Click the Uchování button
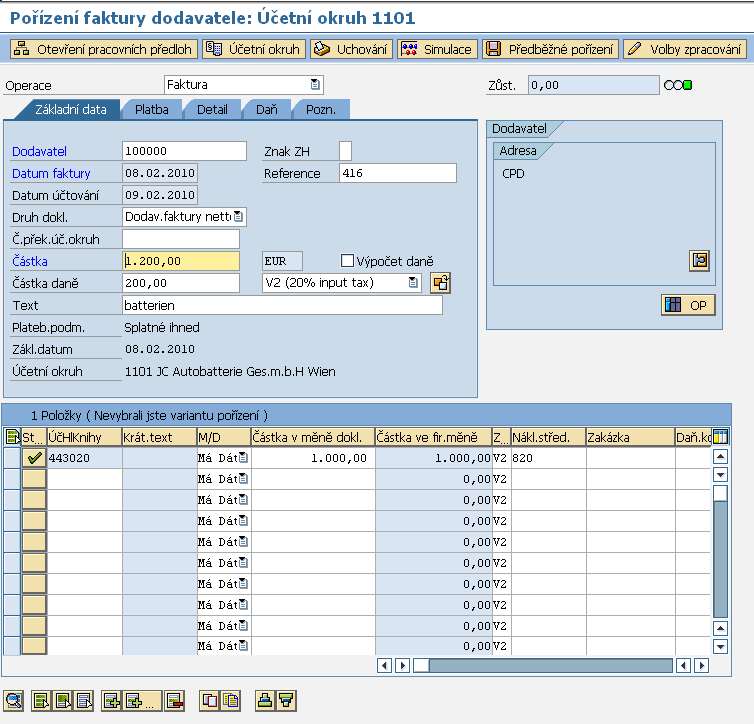Viewport: 754px width, 724px height. (x=352, y=49)
